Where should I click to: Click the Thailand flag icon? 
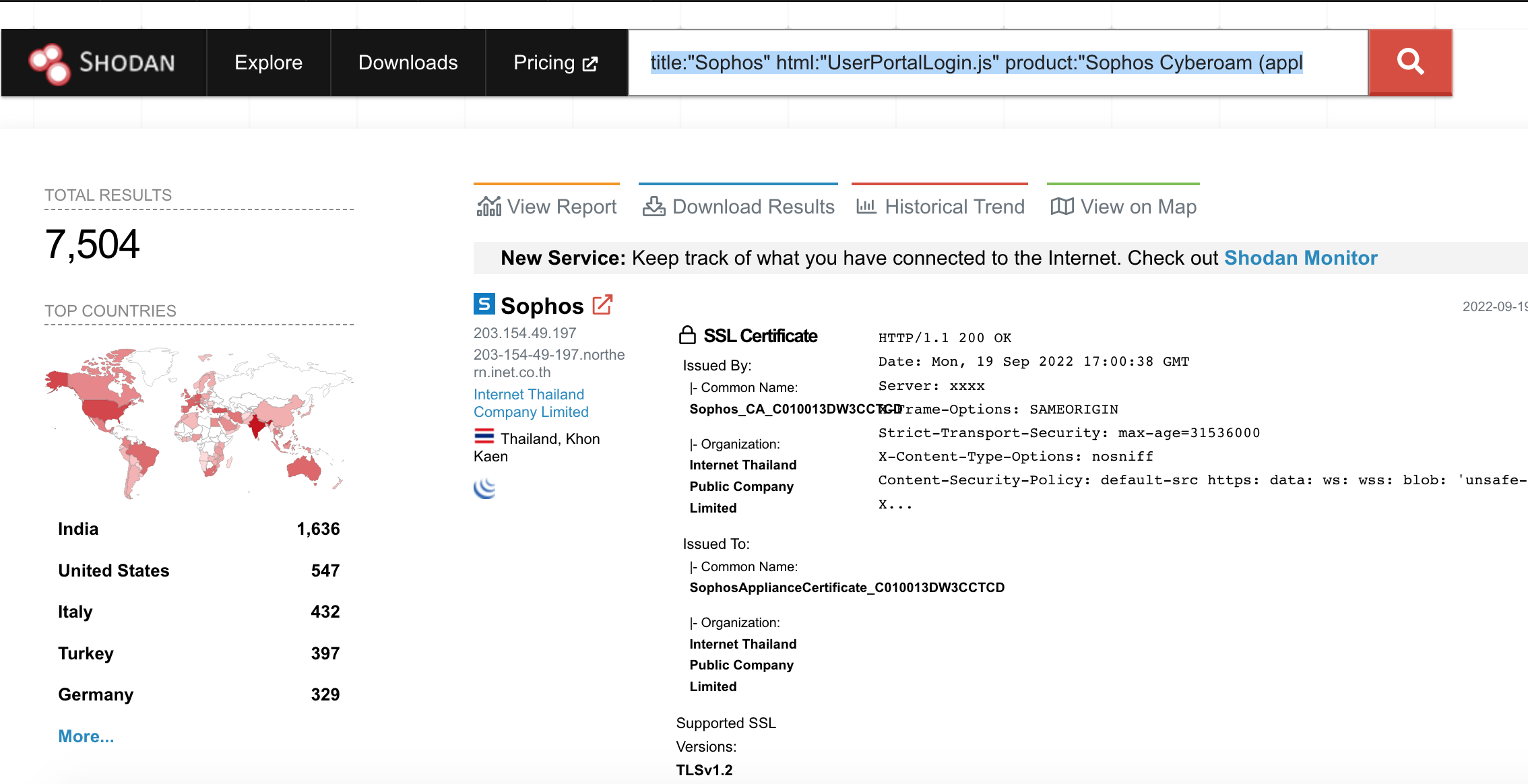484,436
